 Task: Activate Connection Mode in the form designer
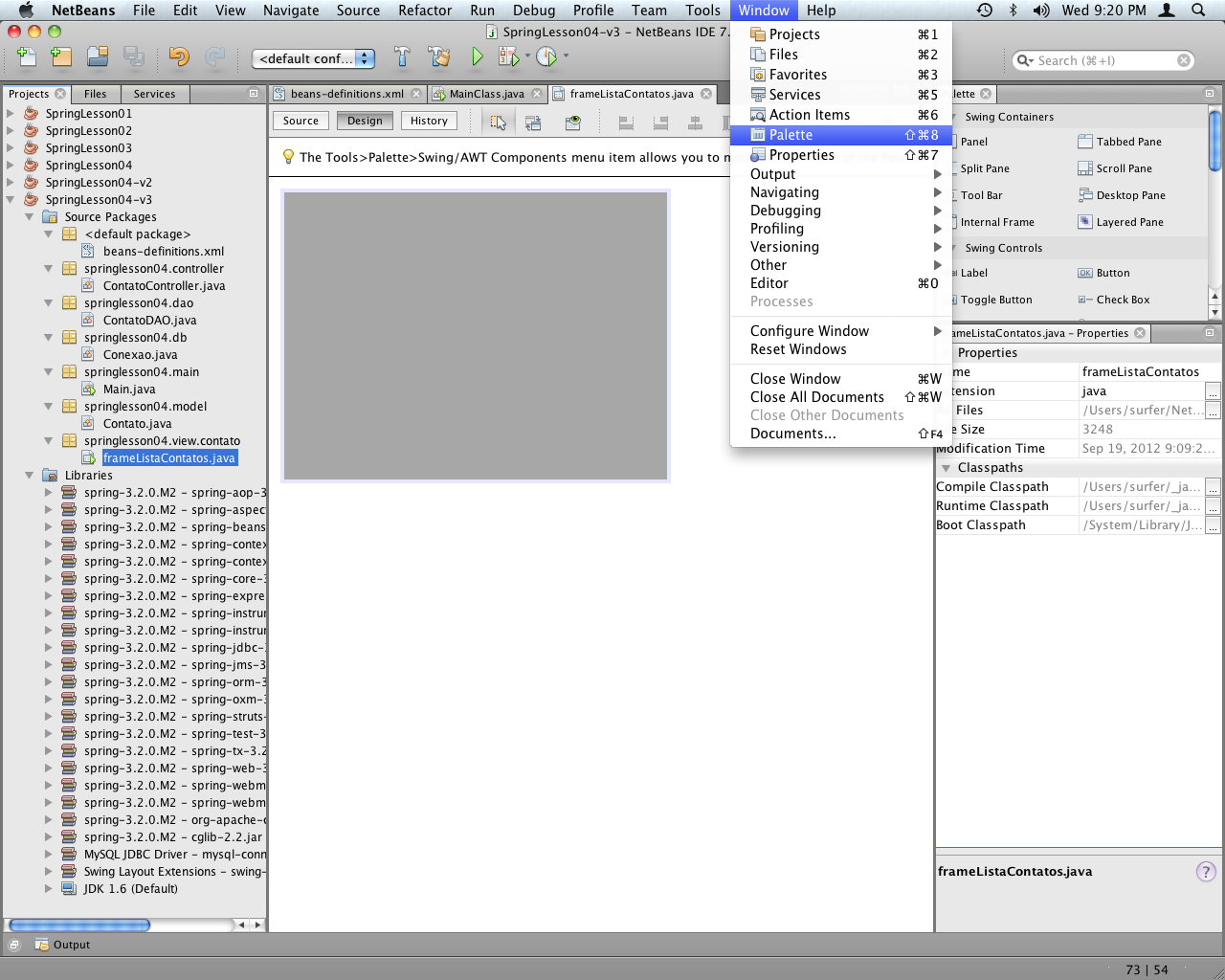tap(533, 122)
